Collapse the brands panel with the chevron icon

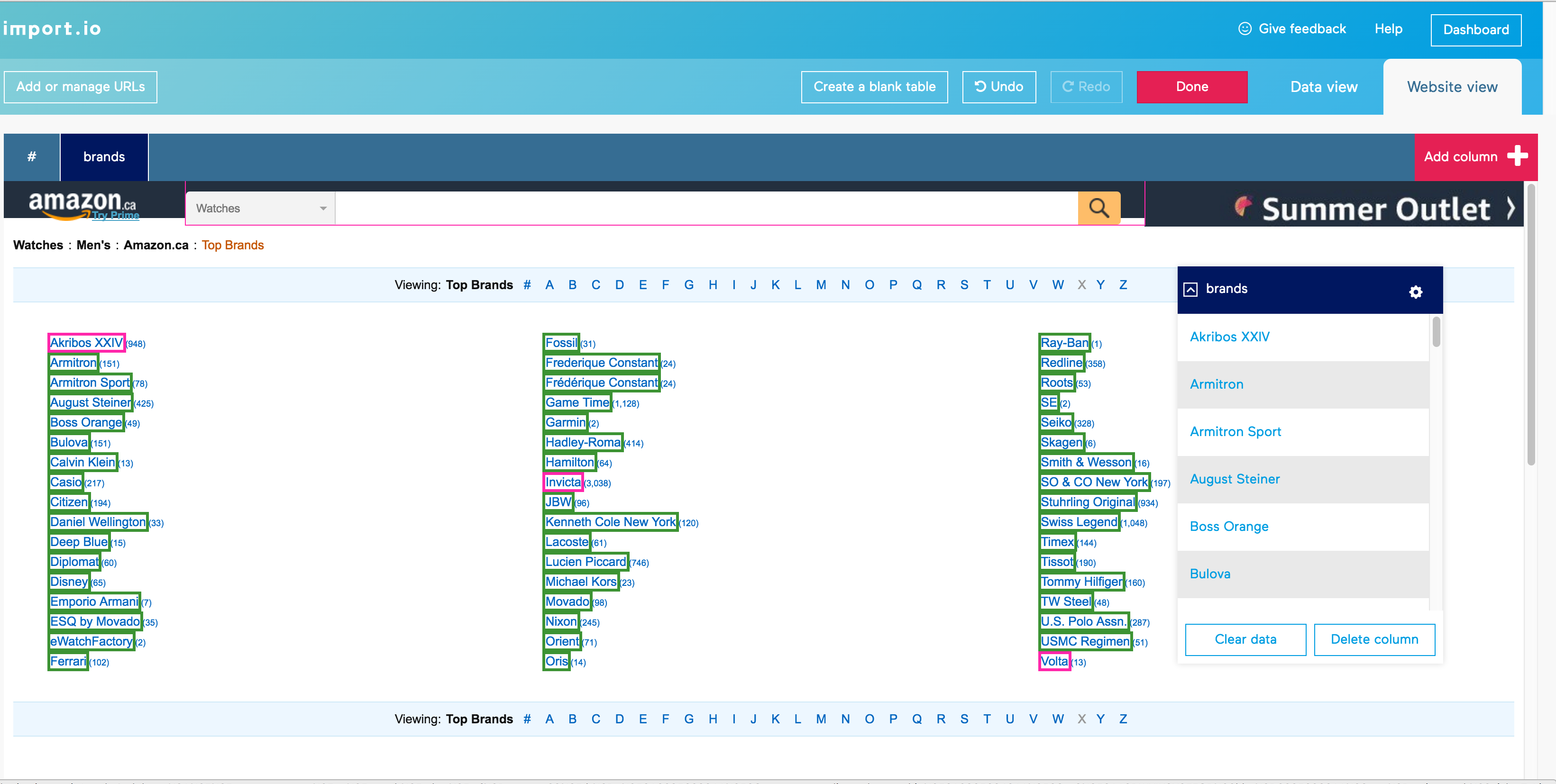point(1190,289)
